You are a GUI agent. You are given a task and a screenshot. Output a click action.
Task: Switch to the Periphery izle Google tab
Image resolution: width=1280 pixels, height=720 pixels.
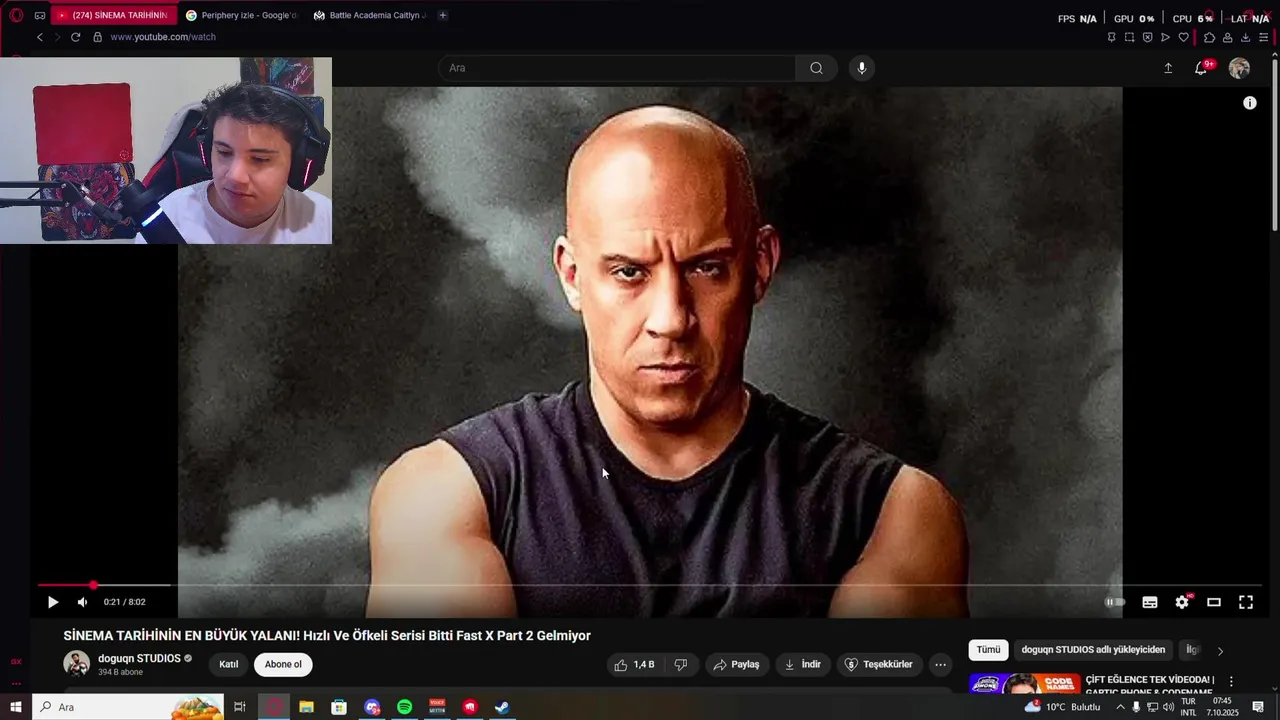pos(241,15)
